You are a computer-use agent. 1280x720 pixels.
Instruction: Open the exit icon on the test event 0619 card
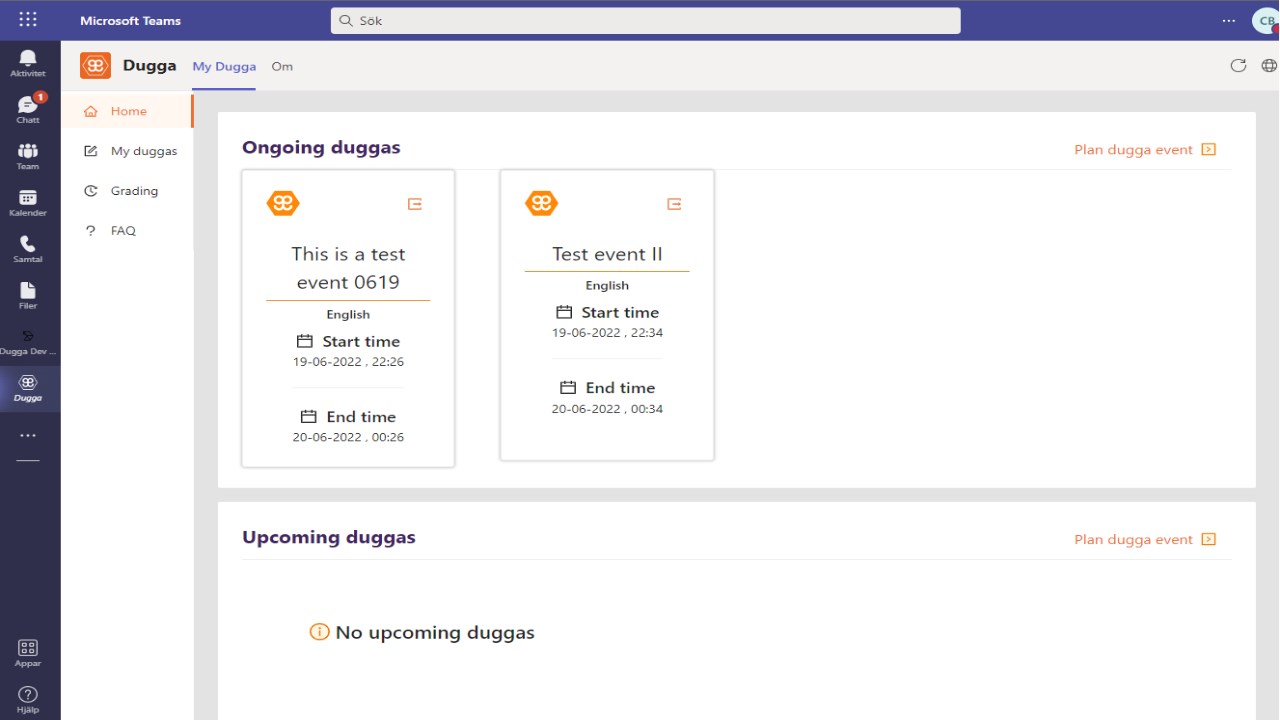pos(415,204)
